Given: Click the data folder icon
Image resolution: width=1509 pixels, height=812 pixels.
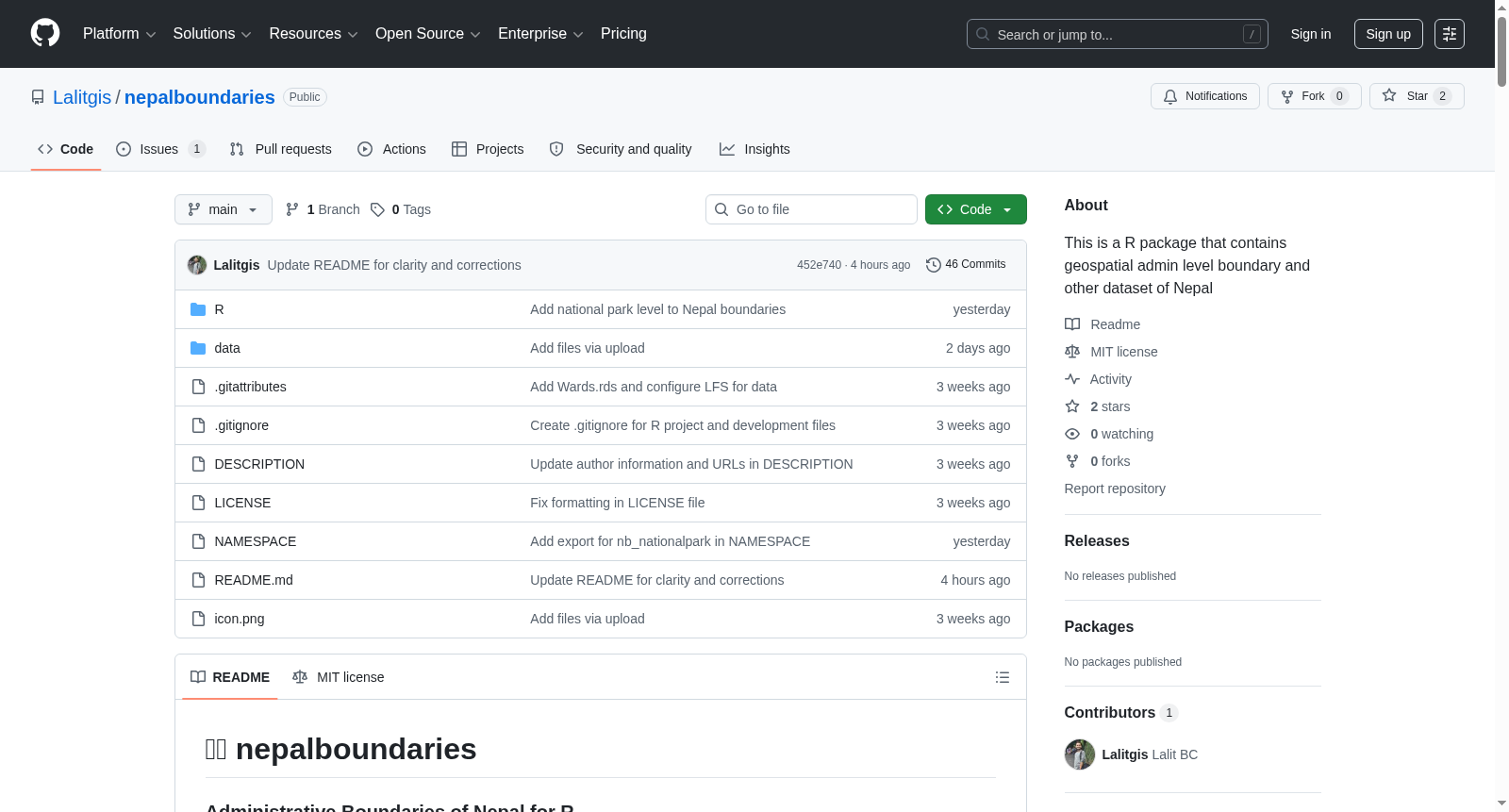Looking at the screenshot, I should click(198, 348).
